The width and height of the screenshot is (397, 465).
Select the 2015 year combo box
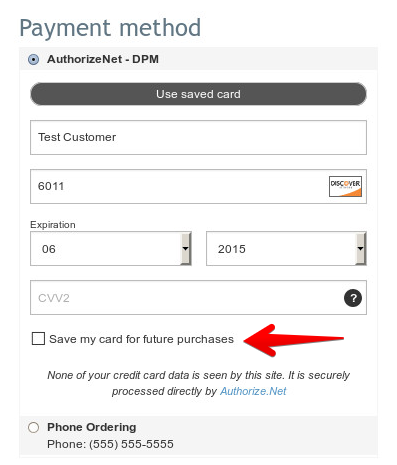[x=286, y=249]
